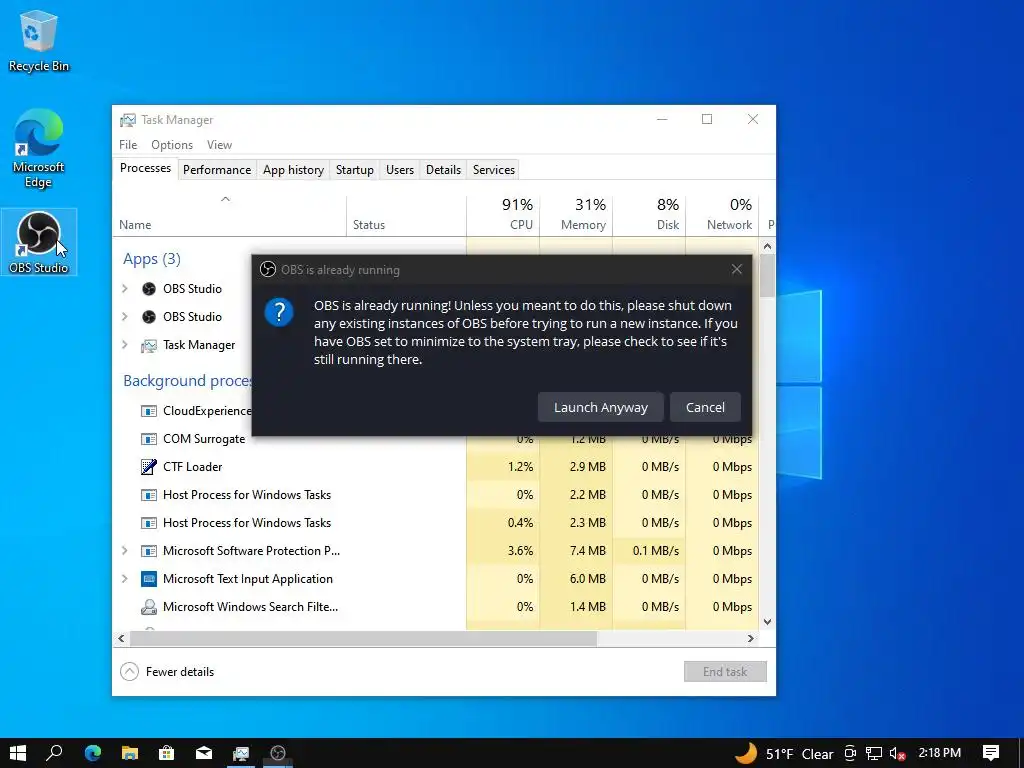The image size is (1024, 768).
Task: Select the CTF Loader process row
Action: click(436, 467)
